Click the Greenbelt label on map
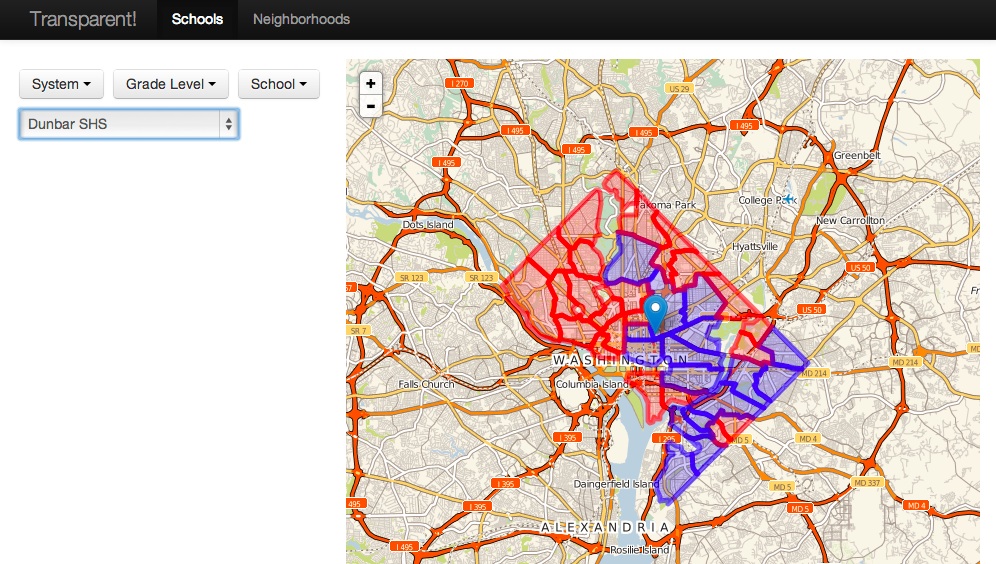Screen dimensions: 996x564 pos(856,156)
